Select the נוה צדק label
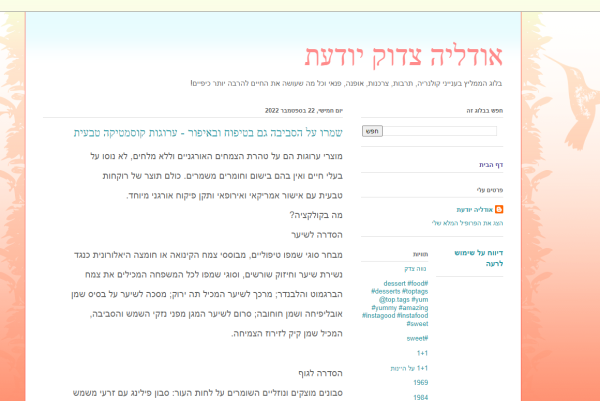 tap(417, 268)
